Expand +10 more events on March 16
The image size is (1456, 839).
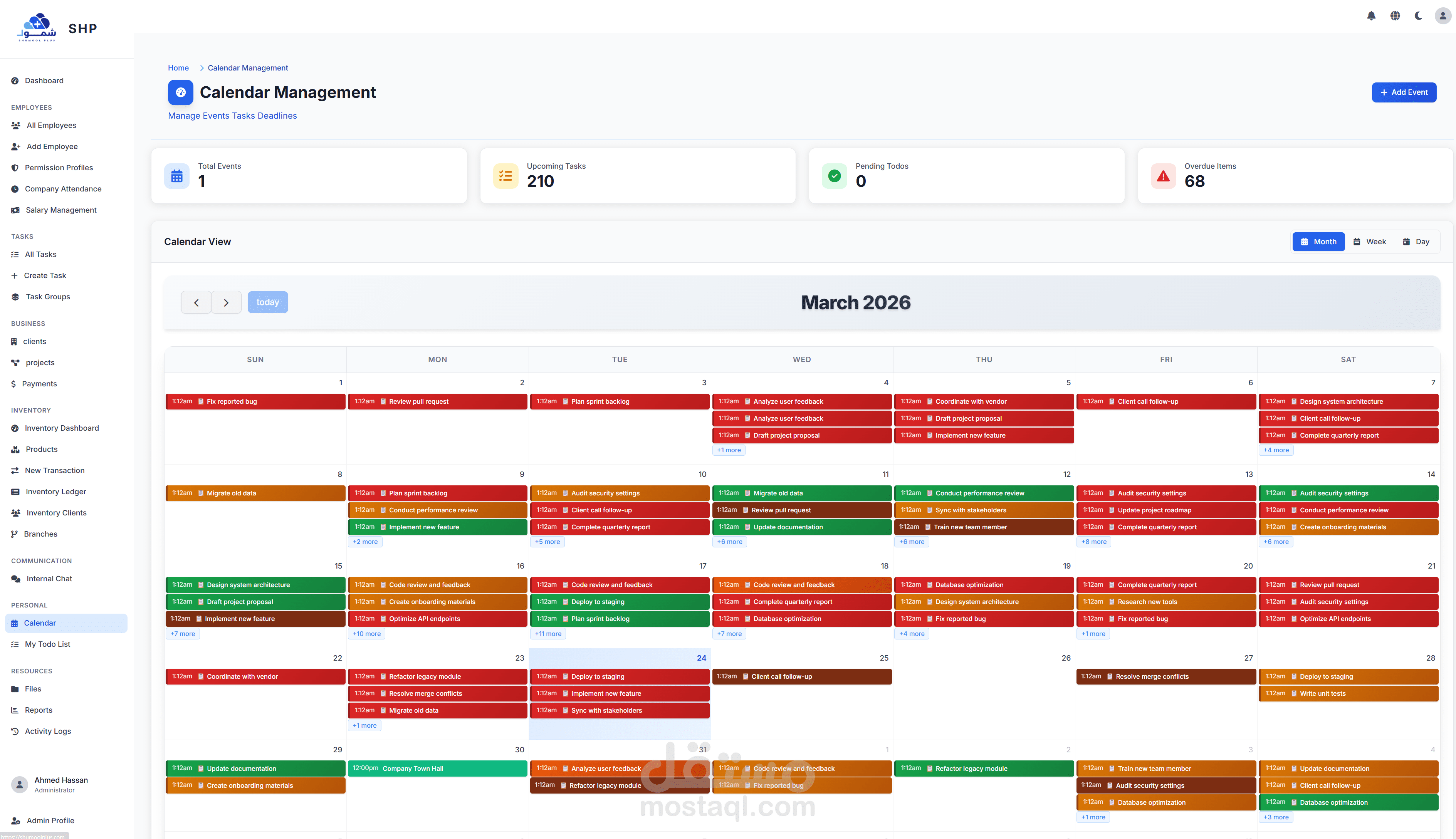366,634
